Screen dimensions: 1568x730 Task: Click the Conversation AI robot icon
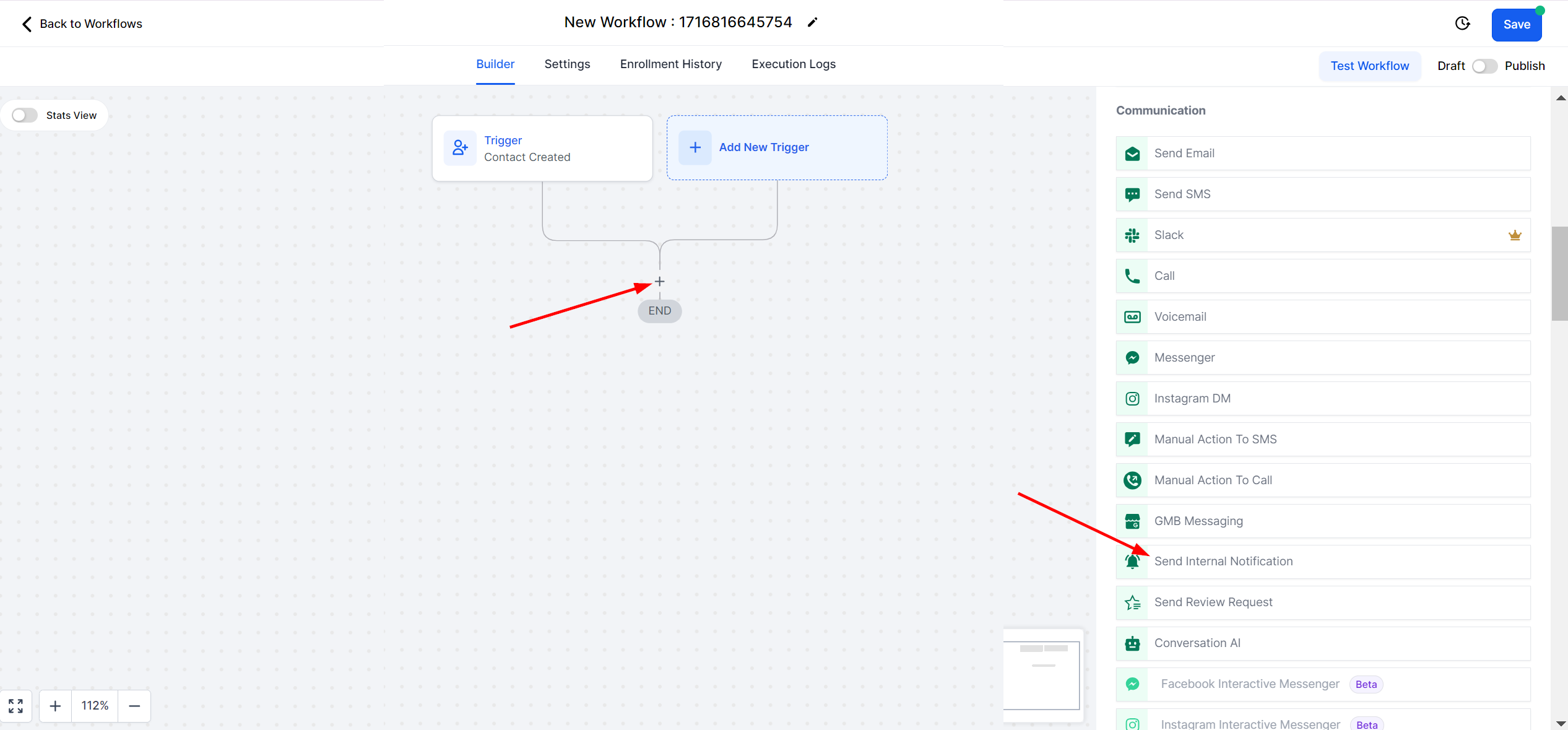click(x=1132, y=643)
